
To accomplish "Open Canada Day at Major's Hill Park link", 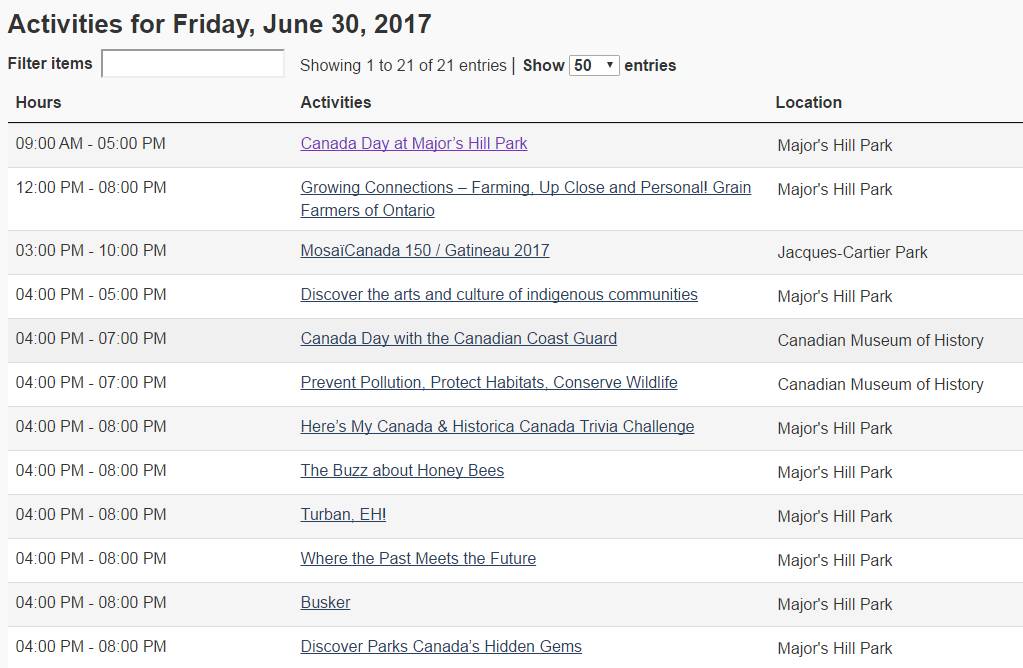I will point(414,143).
